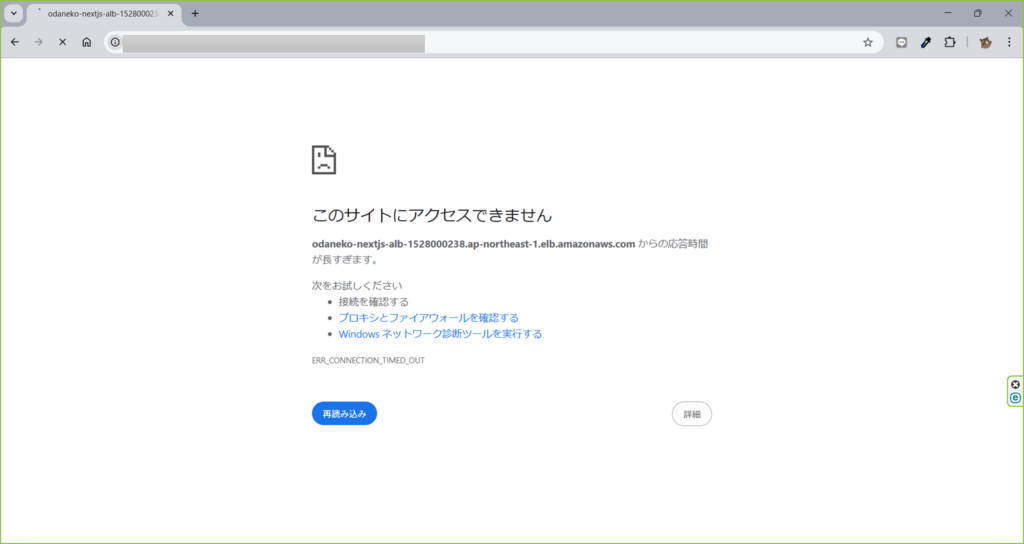Bookmark this page with the star icon
Screen dimensions: 1024x544
(x=867, y=42)
